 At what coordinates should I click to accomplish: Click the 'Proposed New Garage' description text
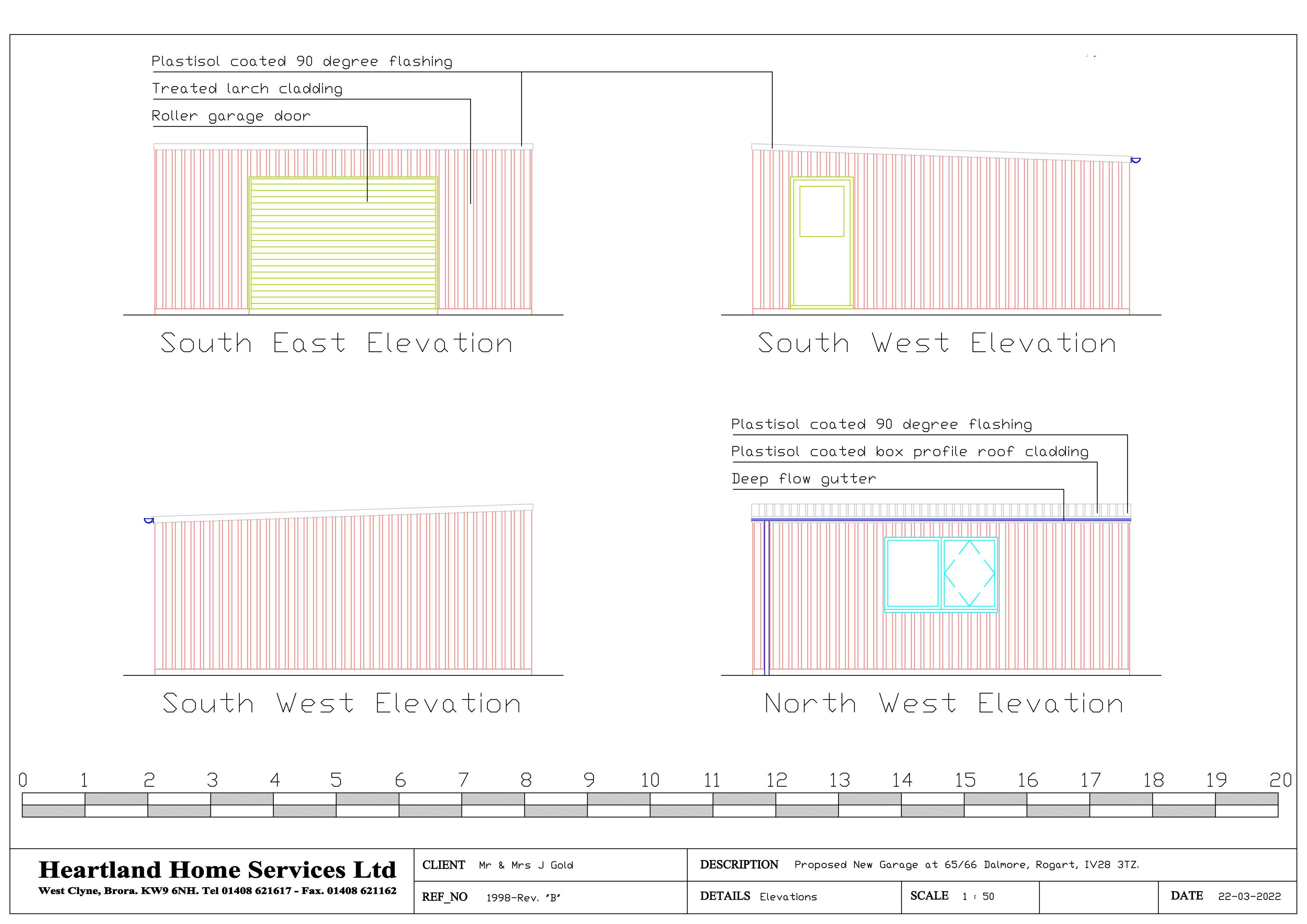pyautogui.click(x=967, y=865)
